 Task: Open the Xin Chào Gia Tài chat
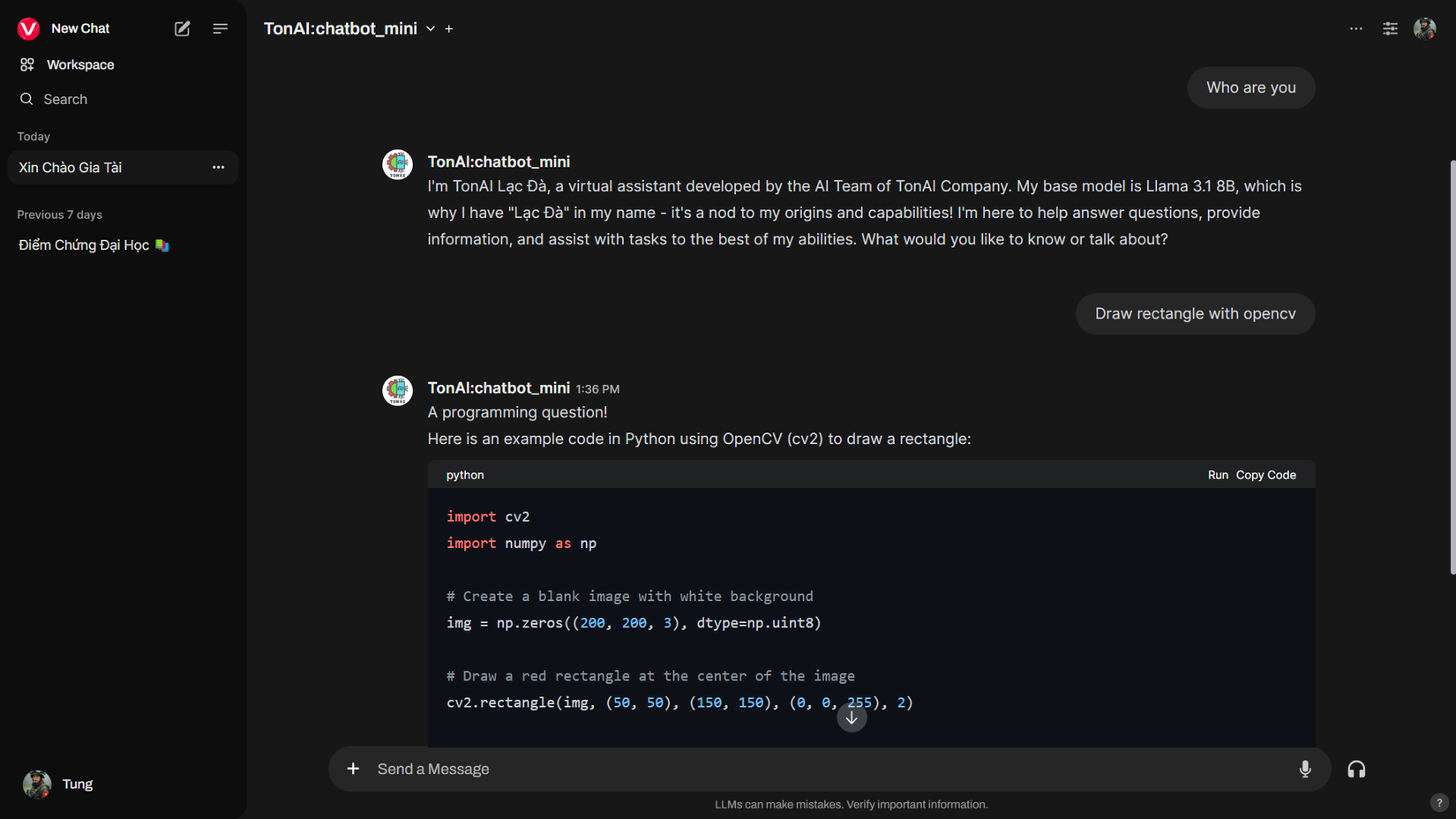click(x=71, y=168)
